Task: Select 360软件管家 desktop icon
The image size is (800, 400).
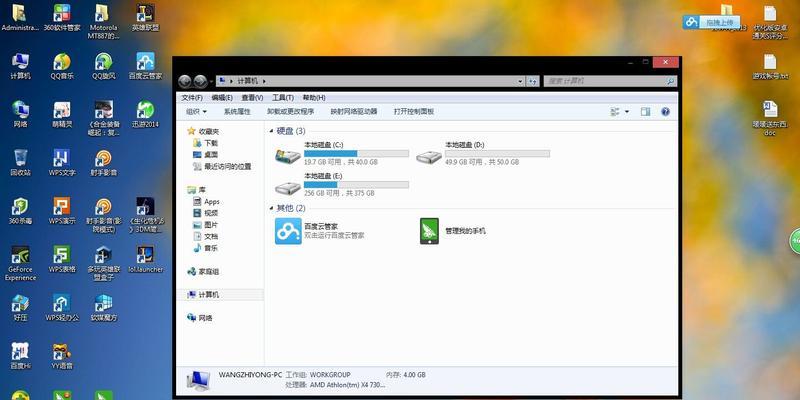Action: 62,17
